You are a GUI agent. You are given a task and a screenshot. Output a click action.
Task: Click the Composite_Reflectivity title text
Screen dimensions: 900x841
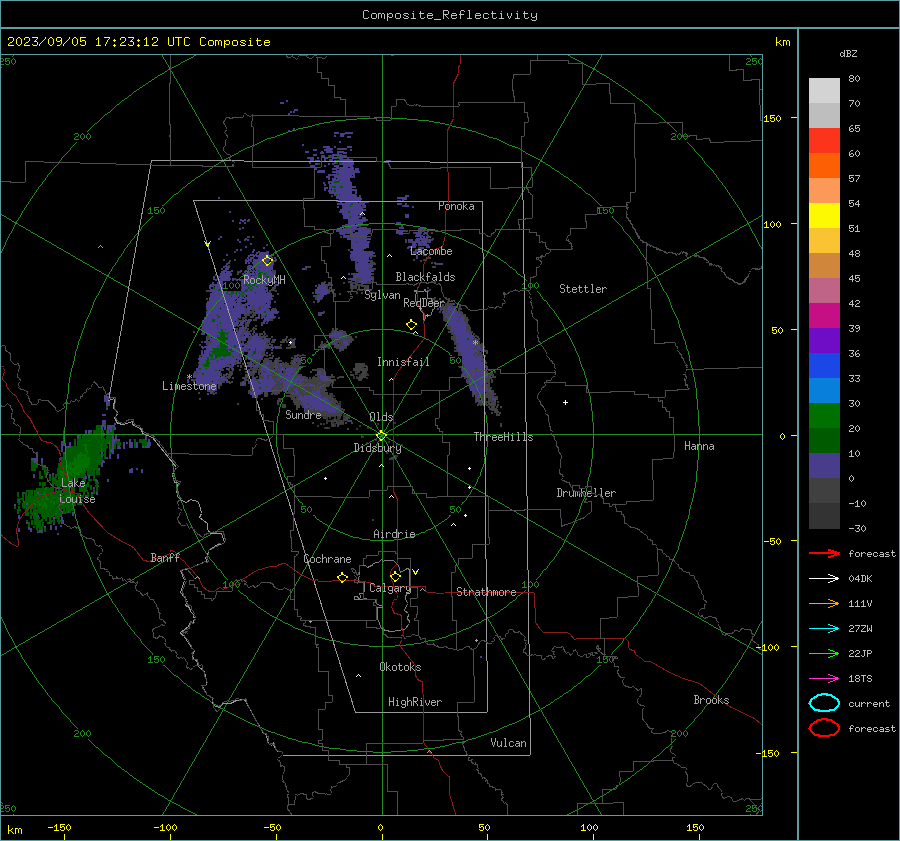click(450, 15)
